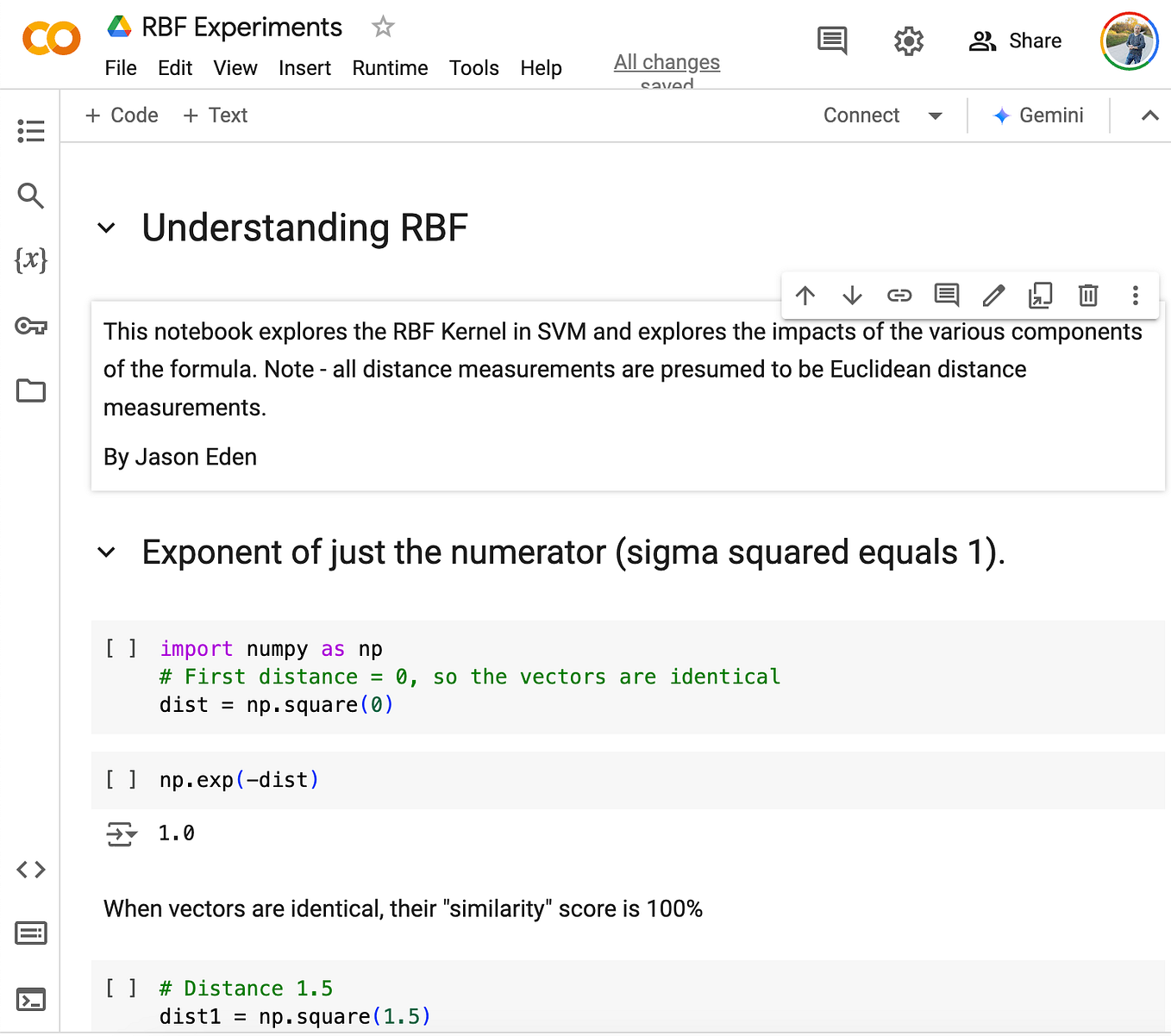Image resolution: width=1171 pixels, height=1036 pixels.
Task: Copy a link to the cell
Action: (899, 295)
